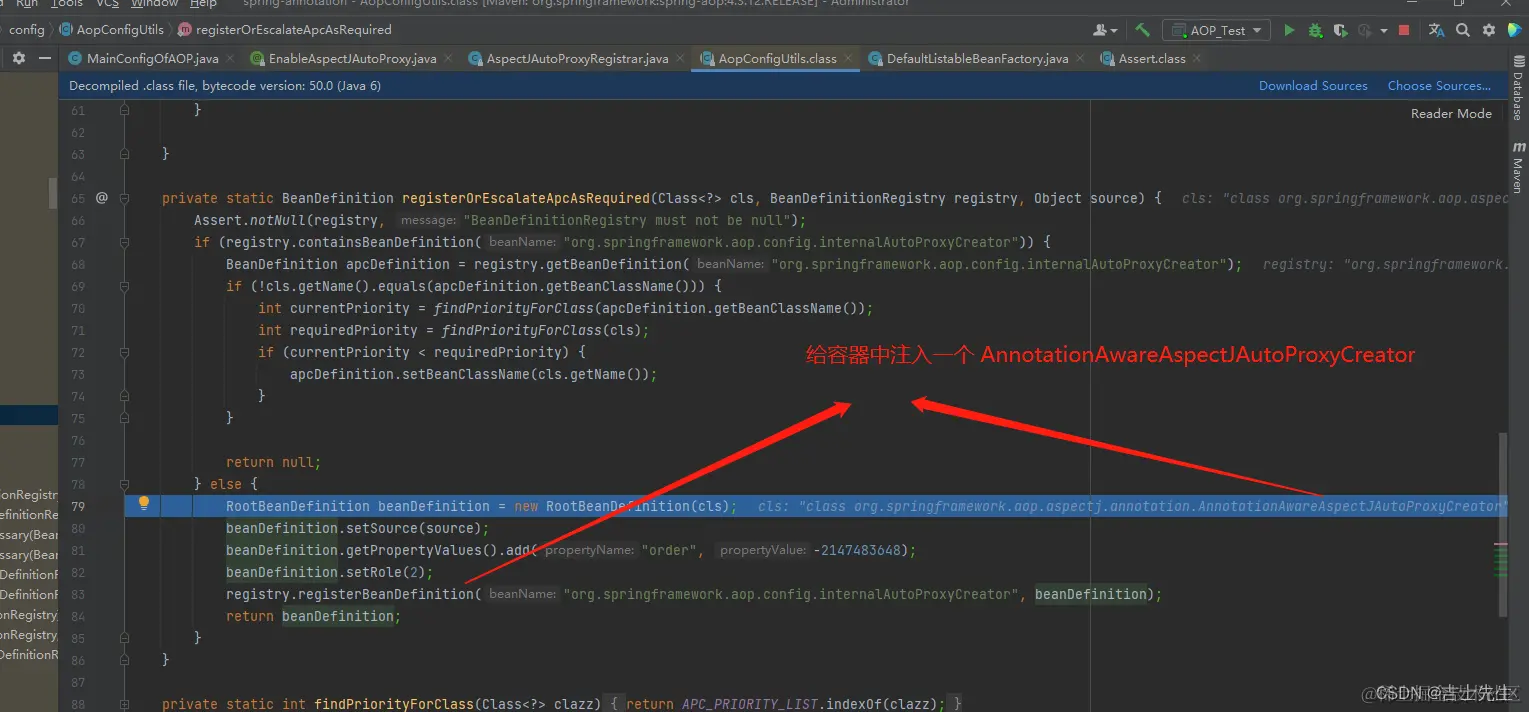This screenshot has width=1529, height=712.
Task: Click the fold end marker at line 63
Action: click(x=124, y=154)
